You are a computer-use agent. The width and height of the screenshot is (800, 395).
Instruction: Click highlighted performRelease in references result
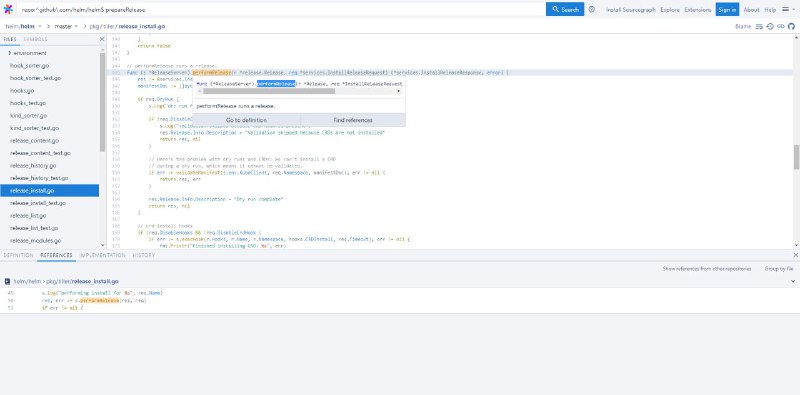(x=98, y=301)
